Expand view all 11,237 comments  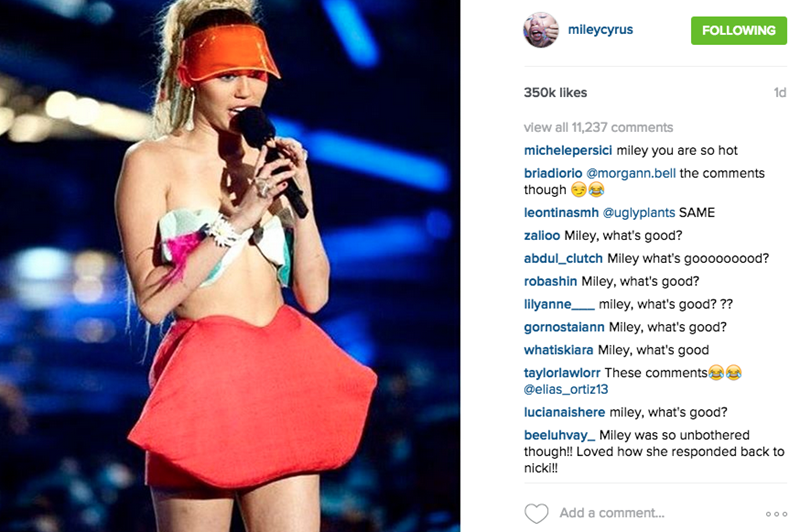pyautogui.click(x=598, y=127)
